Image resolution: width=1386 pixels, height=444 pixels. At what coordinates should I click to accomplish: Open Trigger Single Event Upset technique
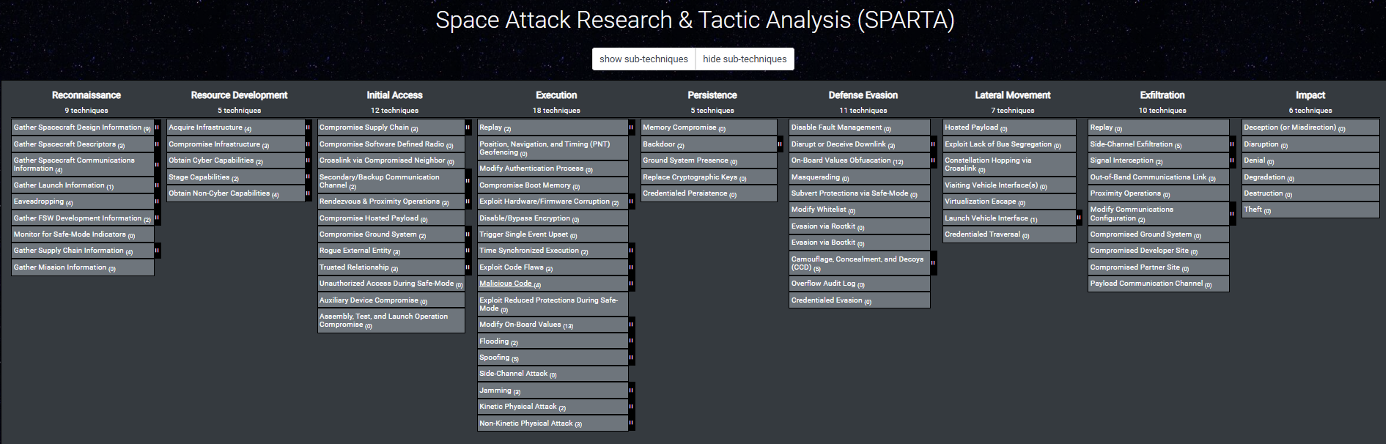click(x=552, y=235)
